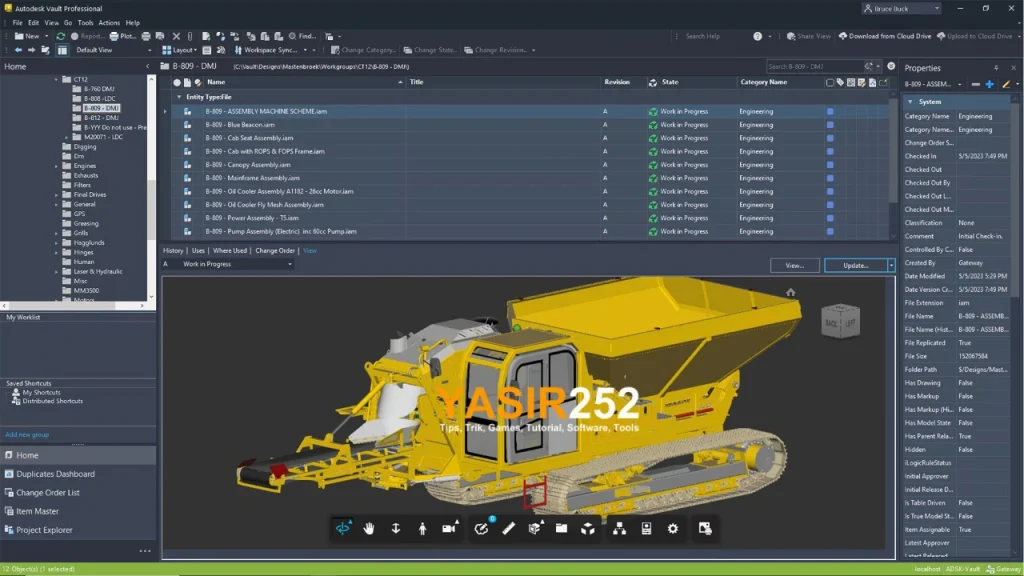Open the Model Browser hierarchy icon

[x=619, y=528]
